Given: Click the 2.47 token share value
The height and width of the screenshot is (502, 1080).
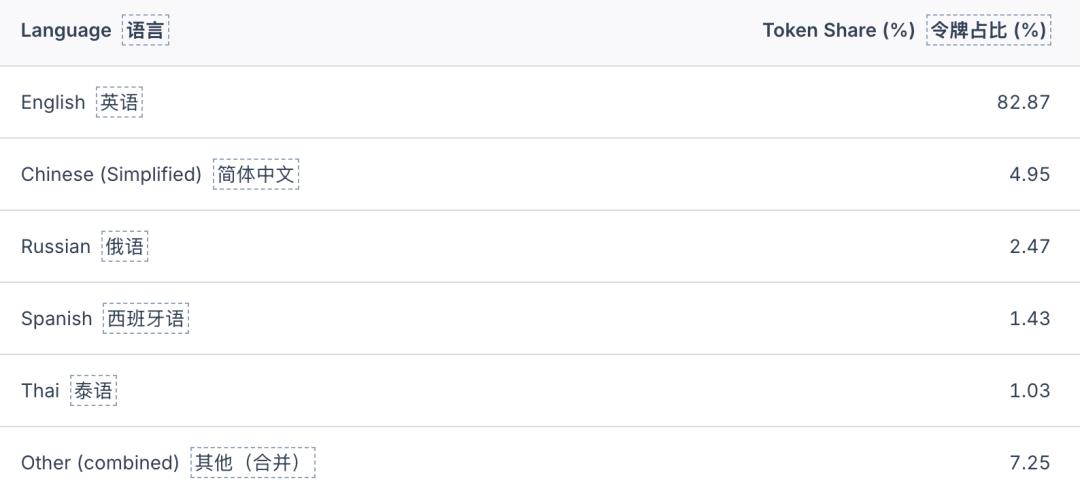Looking at the screenshot, I should [x=1029, y=246].
